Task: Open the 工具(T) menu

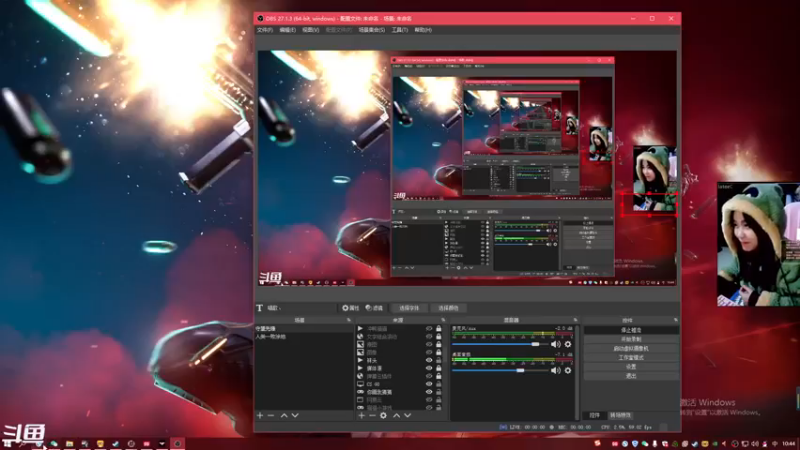Action: point(400,30)
